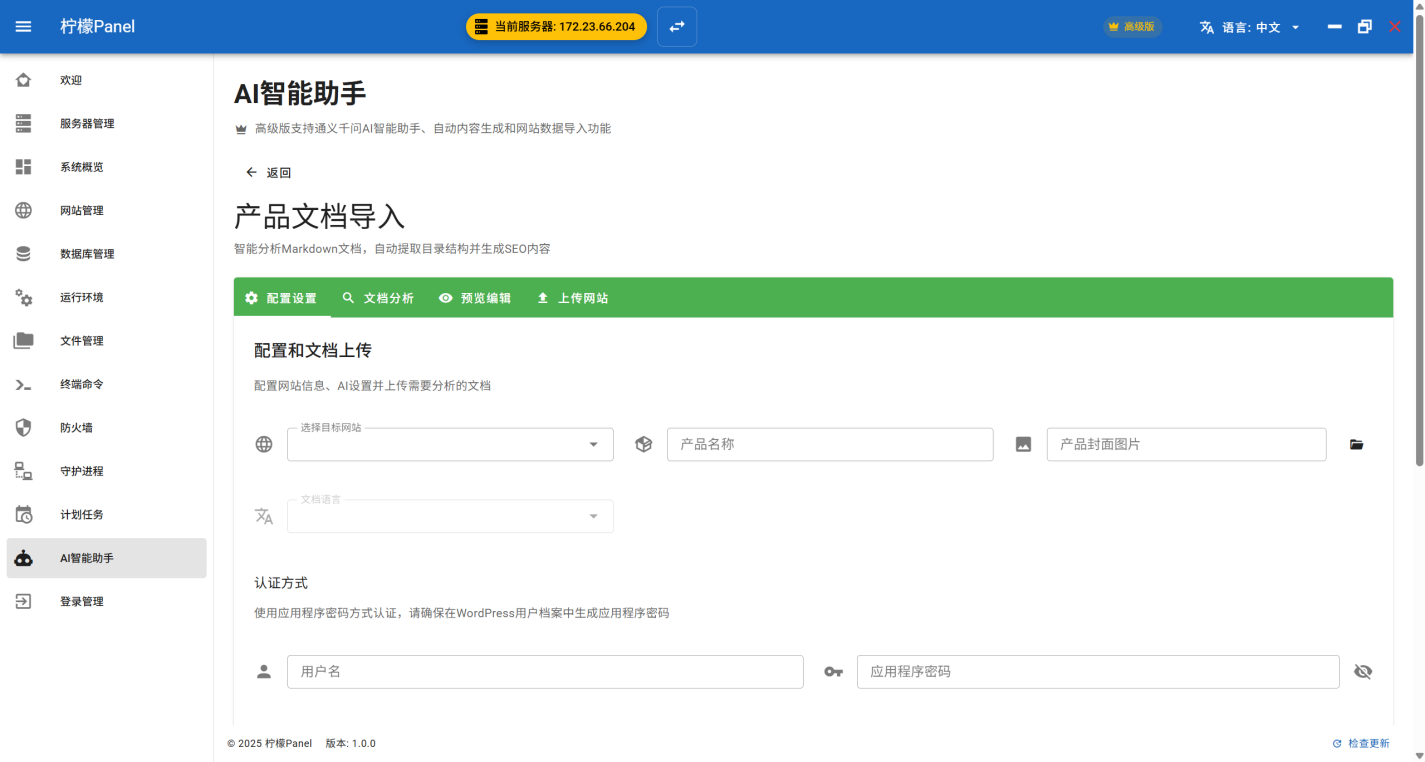Click the switch server arrows icon
Viewport: 1425px width, 762px height.
677,27
